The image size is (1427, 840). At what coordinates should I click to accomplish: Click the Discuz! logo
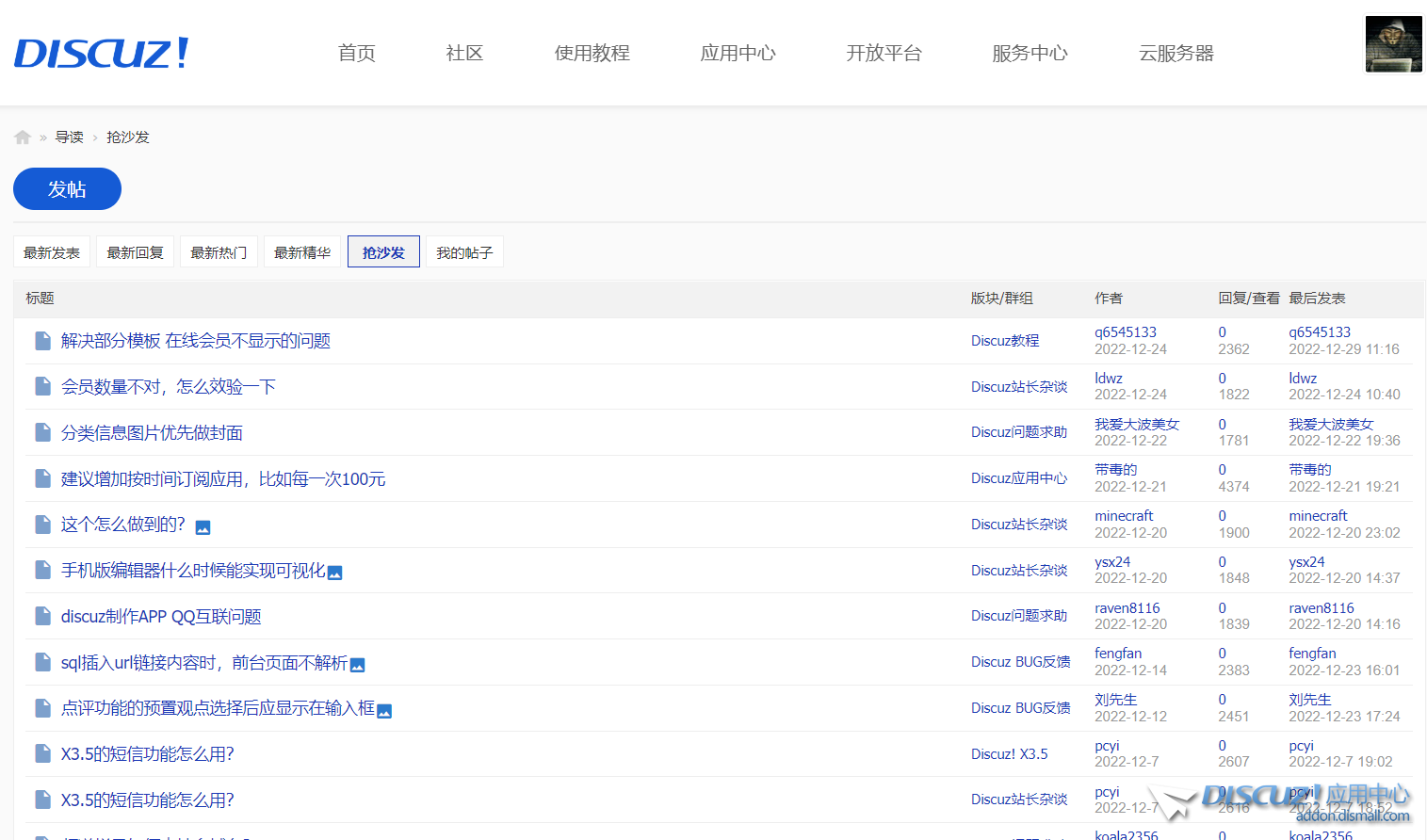(102, 54)
